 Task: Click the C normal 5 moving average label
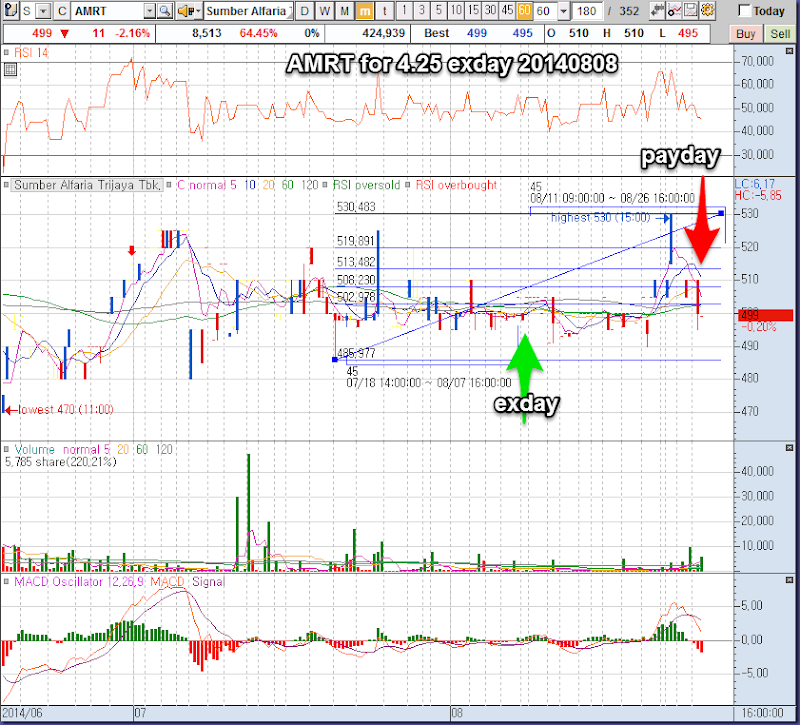point(207,185)
